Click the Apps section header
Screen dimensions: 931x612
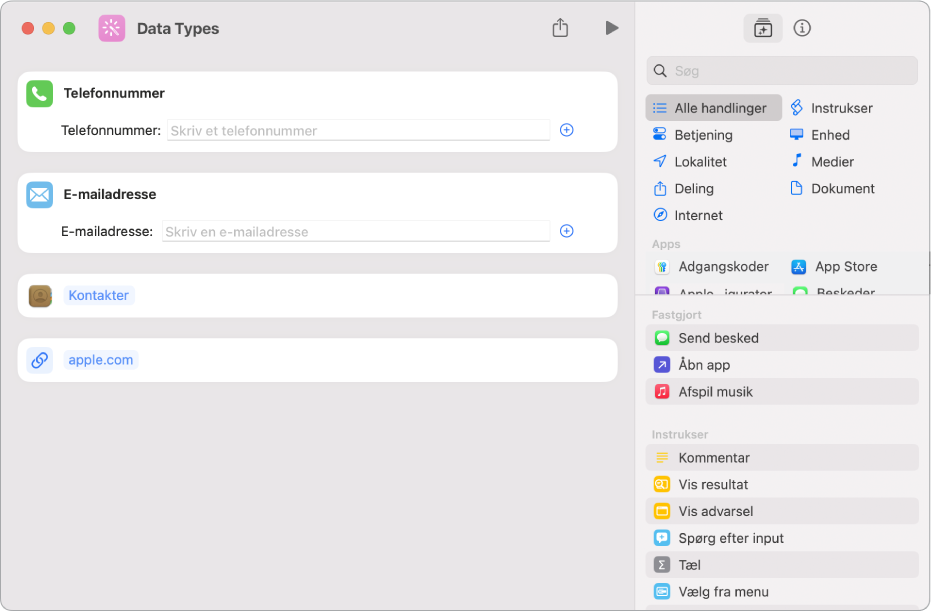point(666,244)
